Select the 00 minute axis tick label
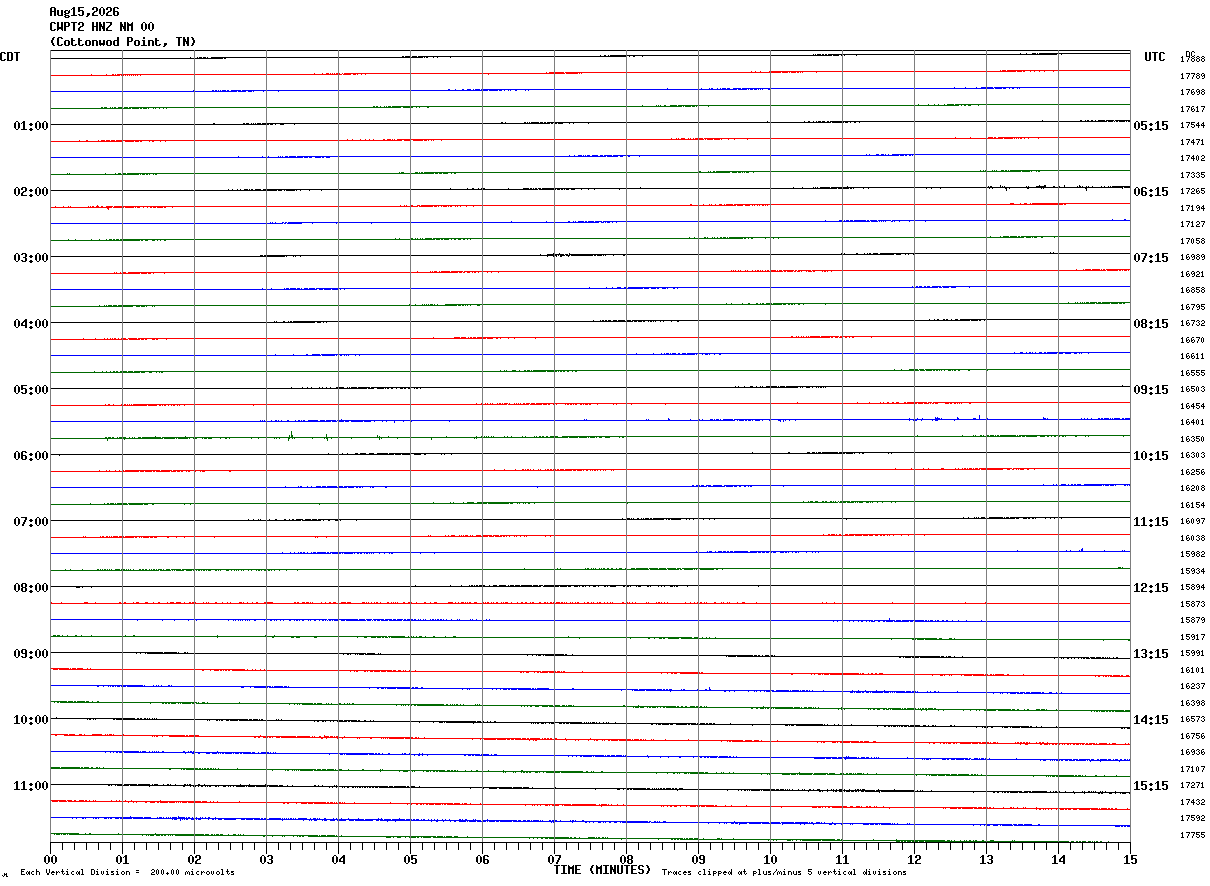 (x=50, y=859)
